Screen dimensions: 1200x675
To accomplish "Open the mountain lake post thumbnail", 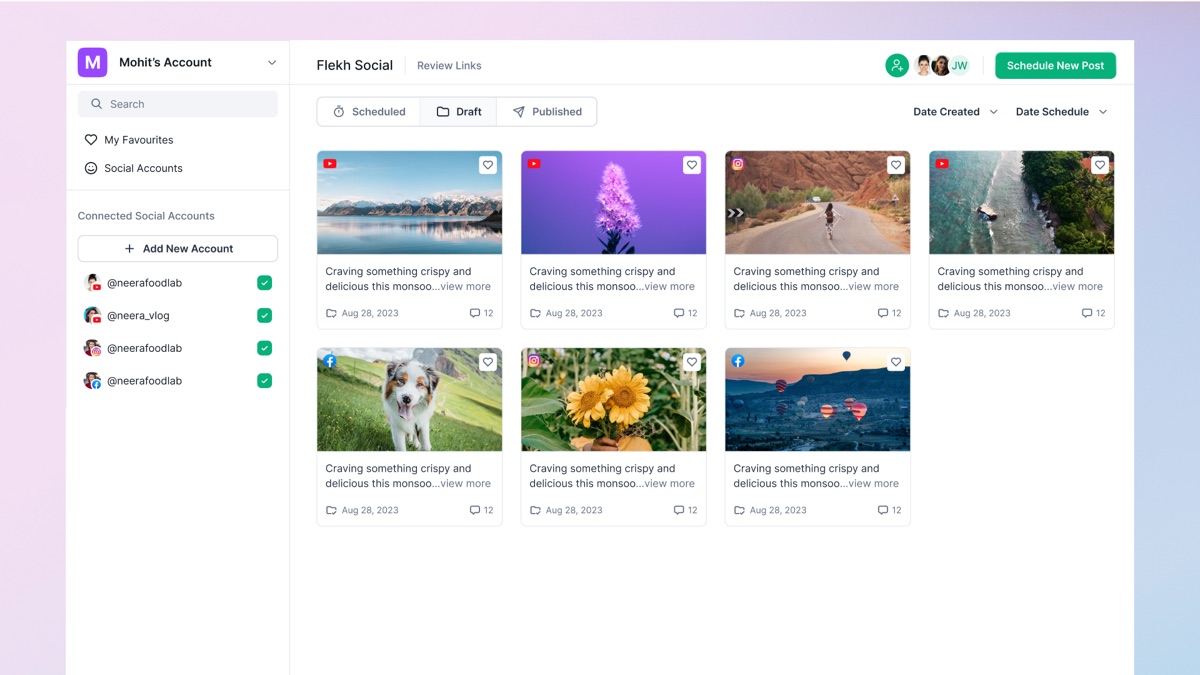I will [x=410, y=203].
